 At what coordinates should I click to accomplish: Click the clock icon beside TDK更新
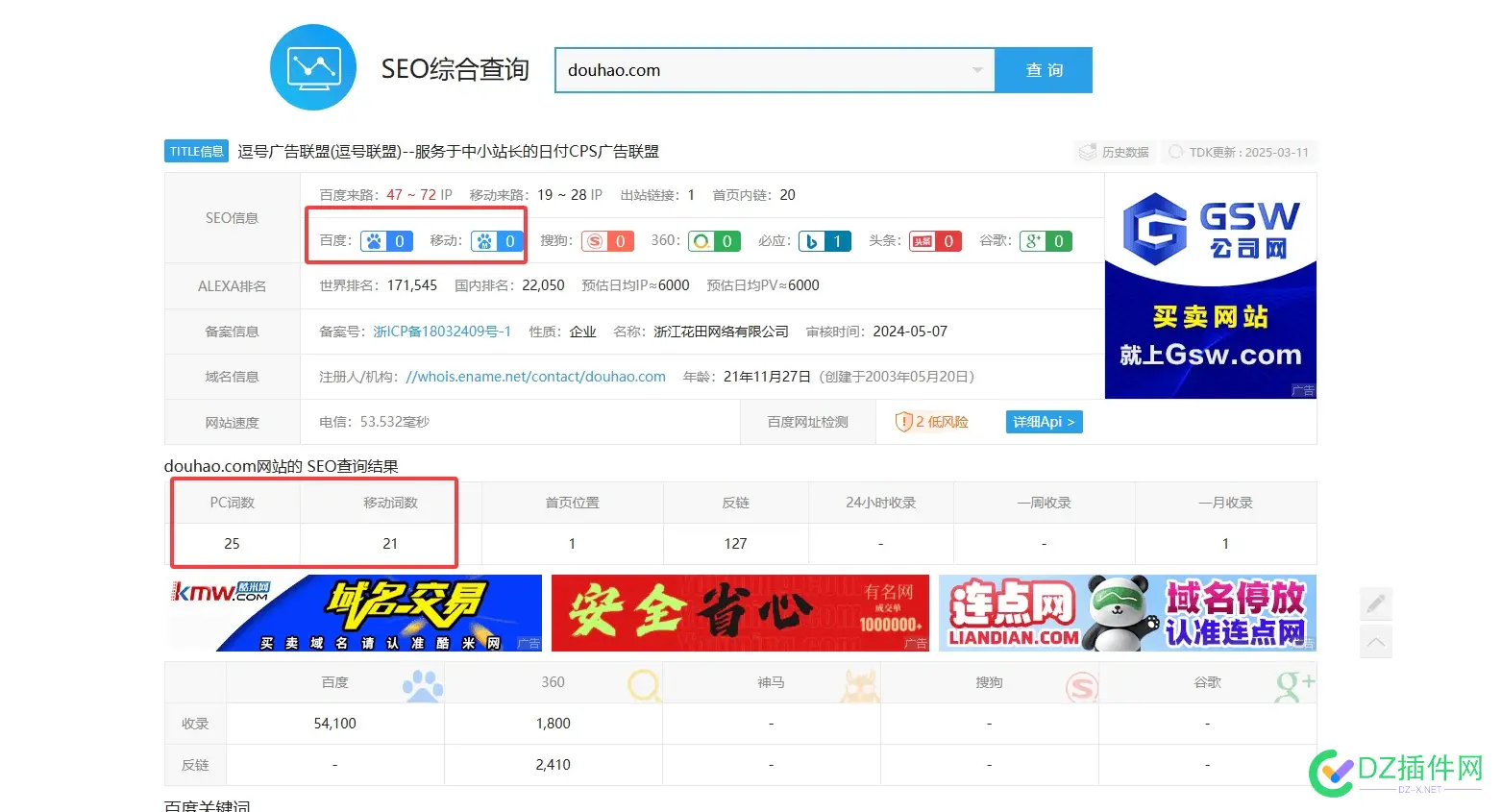pos(1175,151)
